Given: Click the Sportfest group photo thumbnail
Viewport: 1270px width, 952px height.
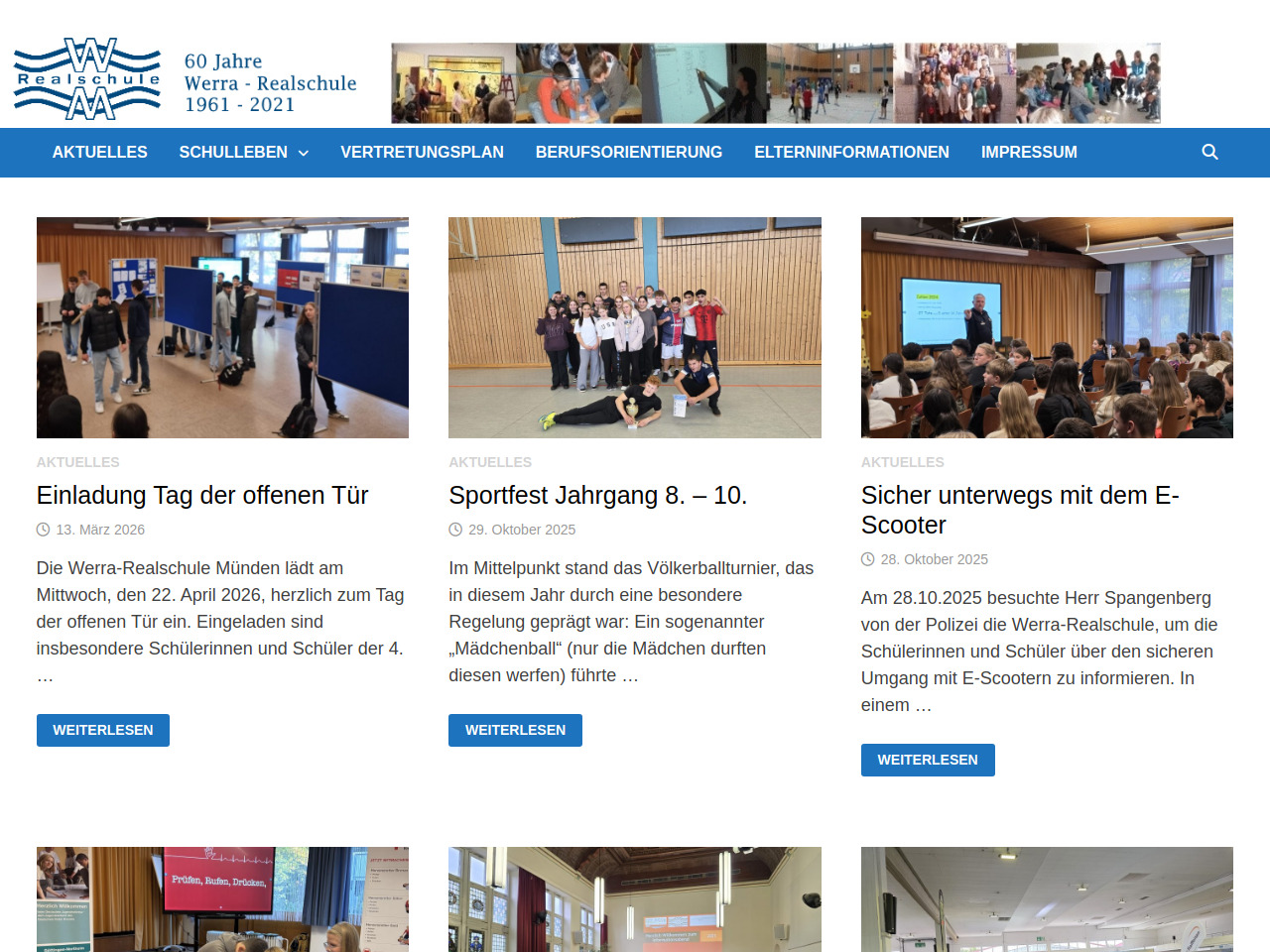Looking at the screenshot, I should [x=635, y=327].
